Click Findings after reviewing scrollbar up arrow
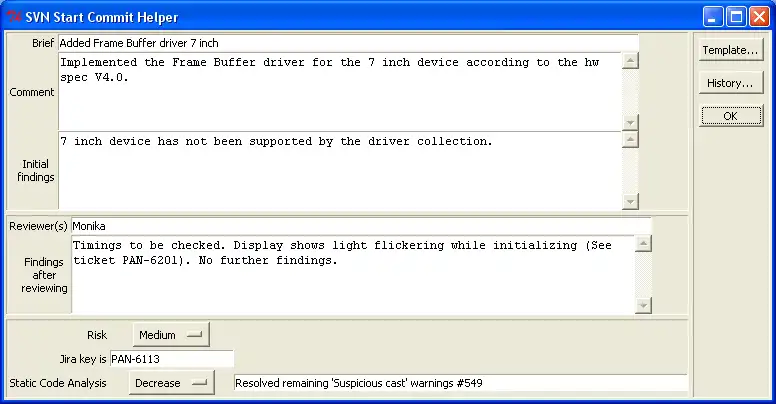Viewport: 776px width, 404px height. point(643,244)
